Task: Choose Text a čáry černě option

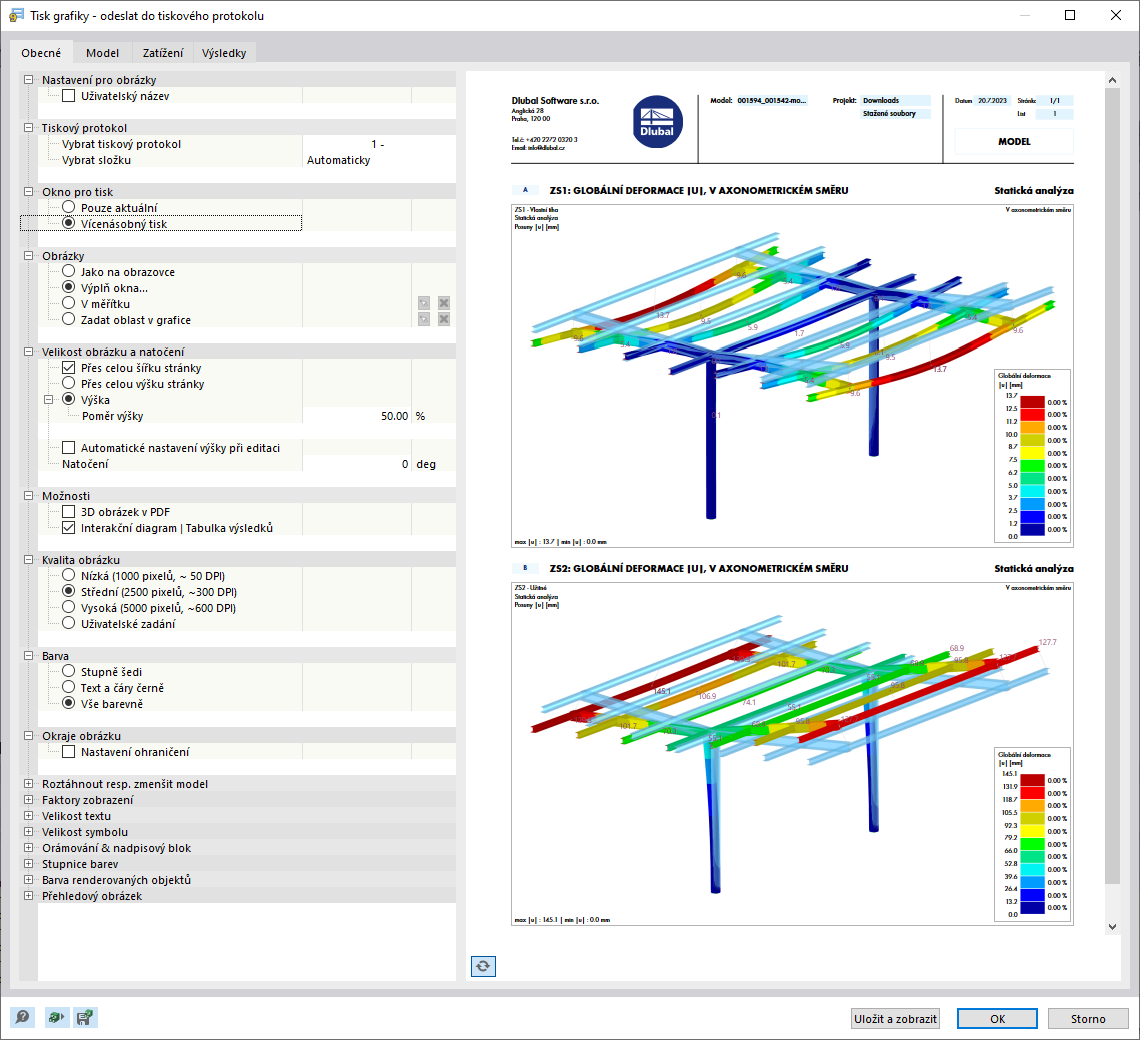Action: 68,687
